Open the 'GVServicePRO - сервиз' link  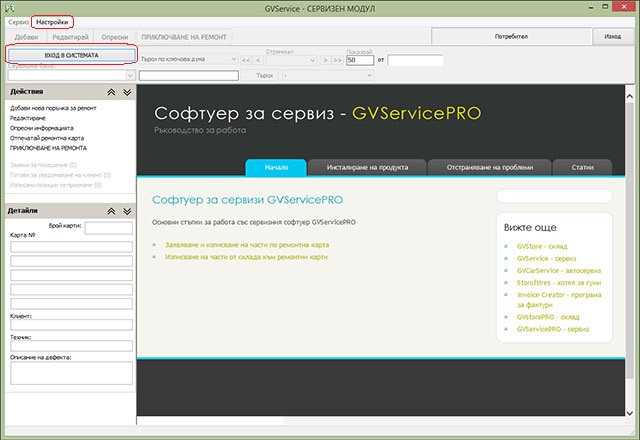point(553,329)
